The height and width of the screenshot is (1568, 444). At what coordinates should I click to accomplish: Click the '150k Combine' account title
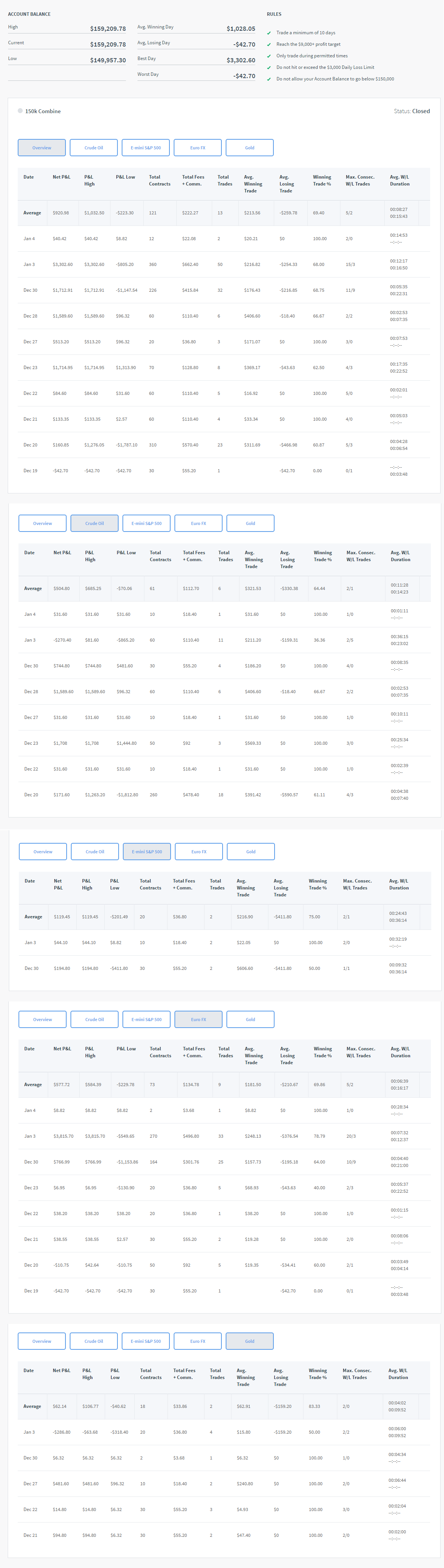coord(43,111)
